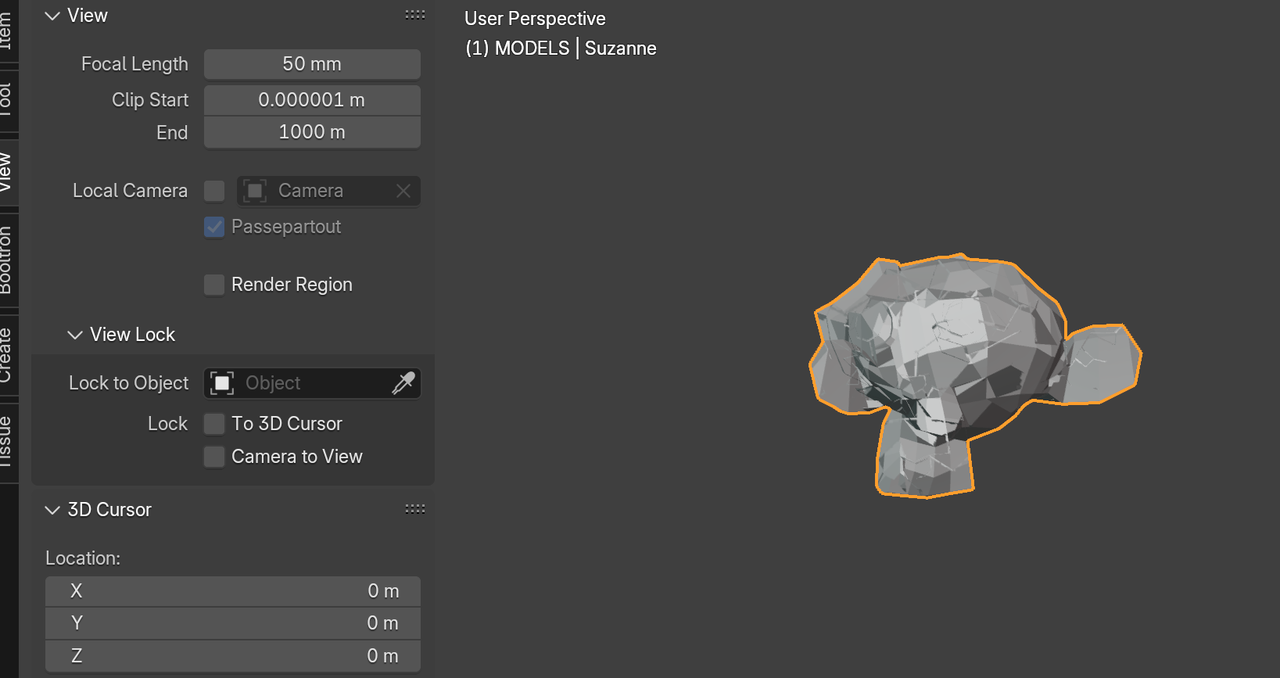This screenshot has height=678, width=1280.
Task: Click the clip End 1000 m field
Action: tap(312, 132)
